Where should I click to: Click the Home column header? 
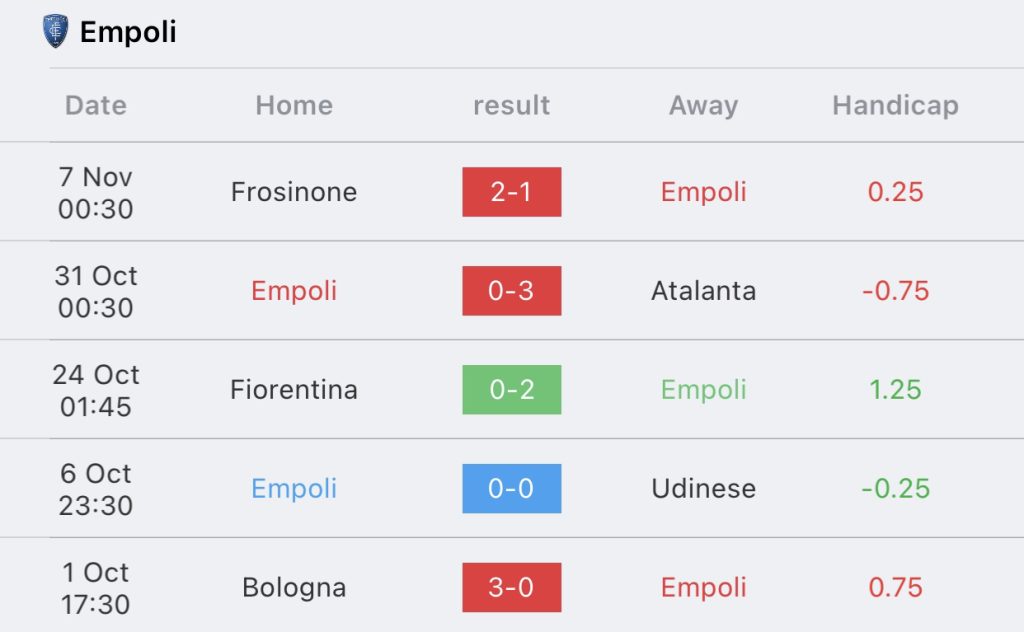(294, 105)
